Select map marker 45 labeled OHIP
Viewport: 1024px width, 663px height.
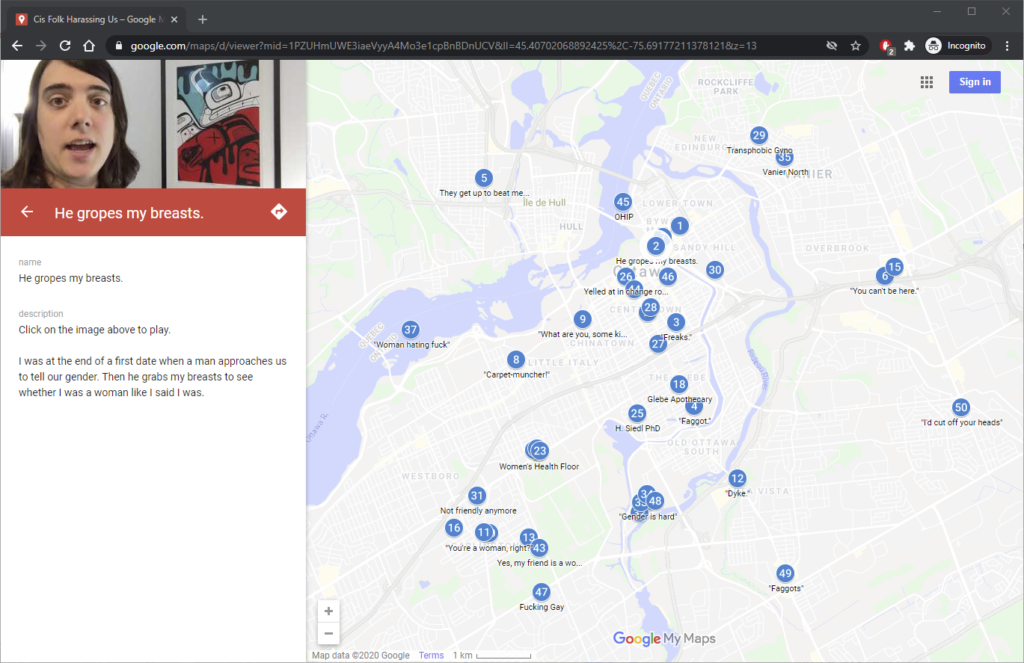(623, 202)
